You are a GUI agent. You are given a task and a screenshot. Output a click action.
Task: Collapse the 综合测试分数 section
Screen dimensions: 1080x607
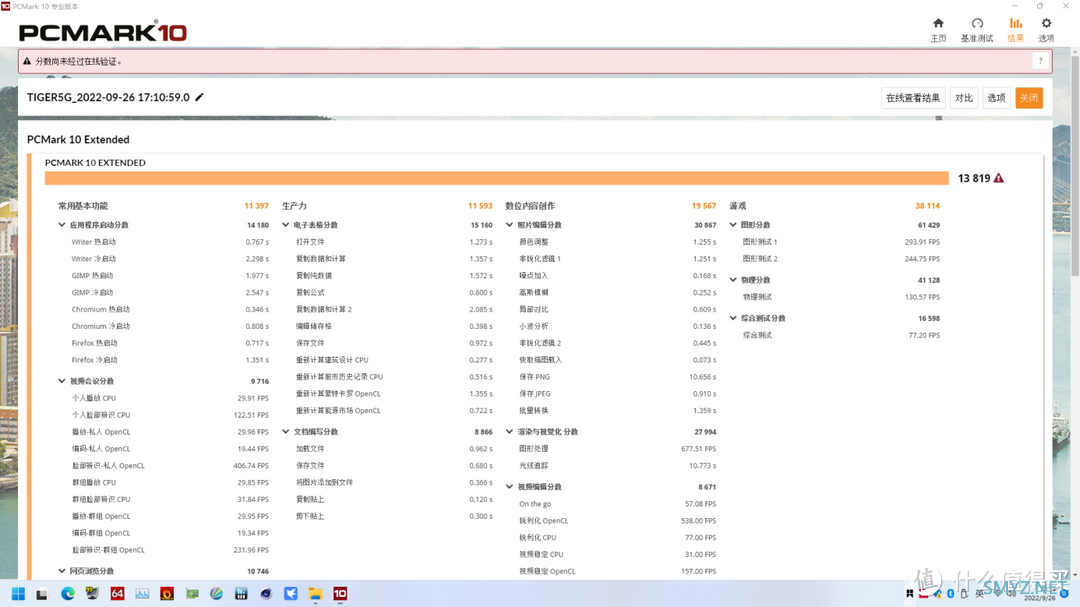[734, 318]
